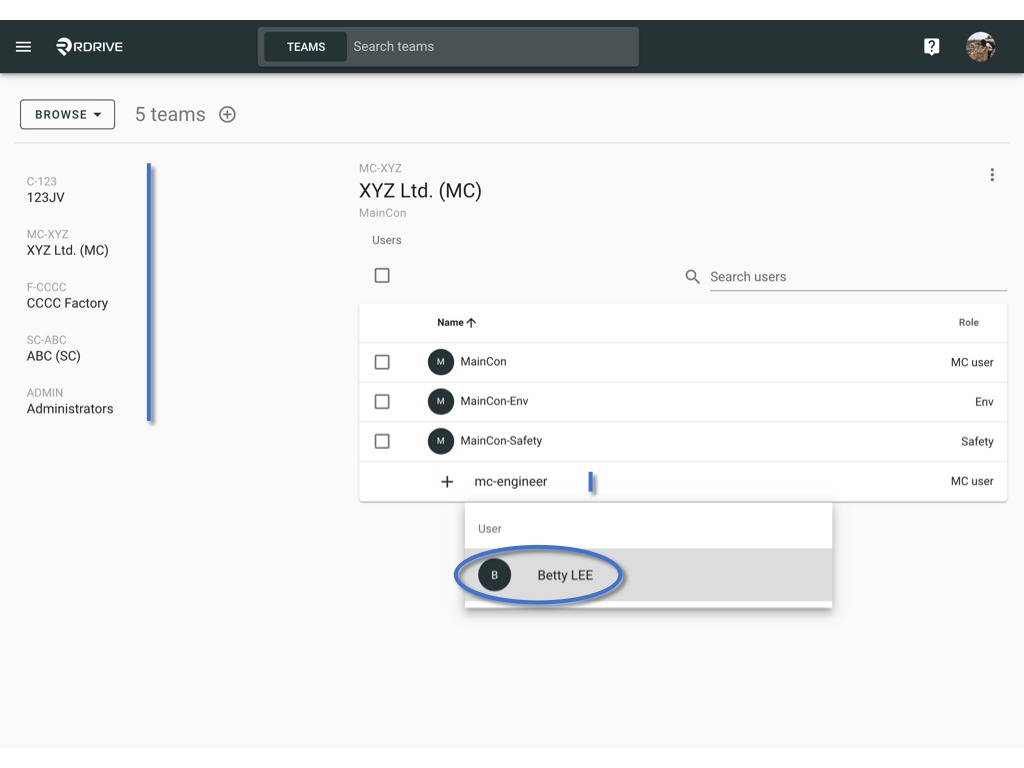Click the plus icon beside mc-engineer
This screenshot has height=768, width=1024.
click(x=447, y=482)
